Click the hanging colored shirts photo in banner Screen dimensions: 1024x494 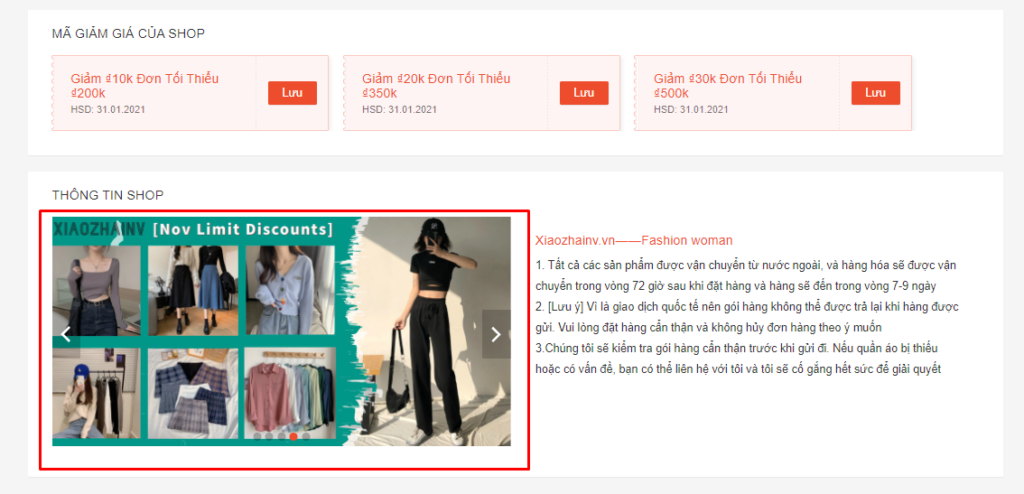coord(289,393)
